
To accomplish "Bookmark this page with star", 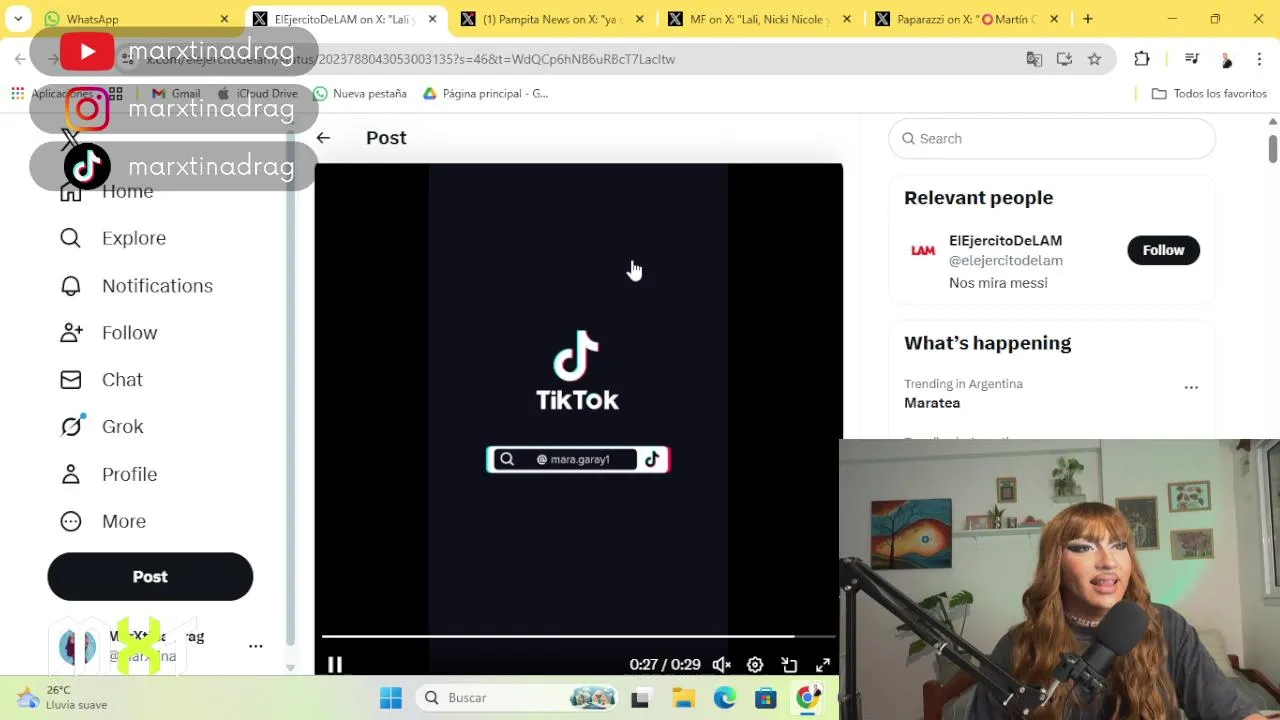I will tap(1094, 59).
